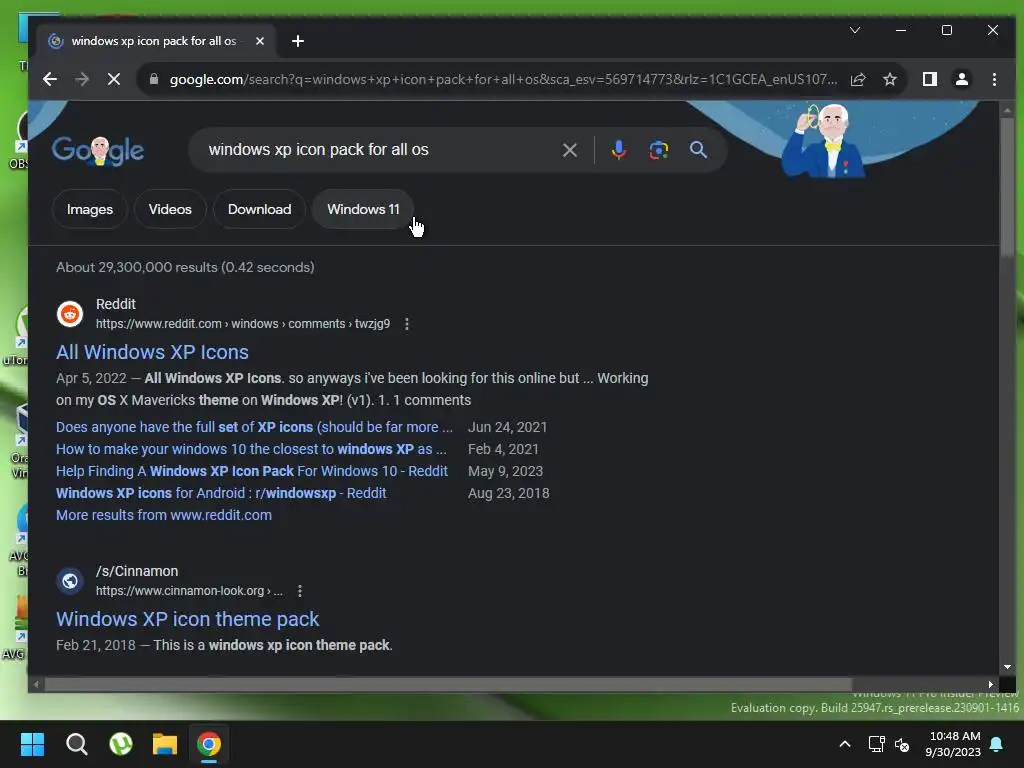This screenshot has width=1024, height=768.
Task: Select the Windows 11 filter chip
Action: pos(363,209)
